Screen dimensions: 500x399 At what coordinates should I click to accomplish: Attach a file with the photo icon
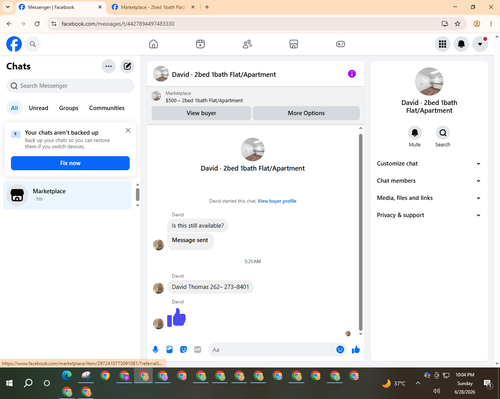169,350
